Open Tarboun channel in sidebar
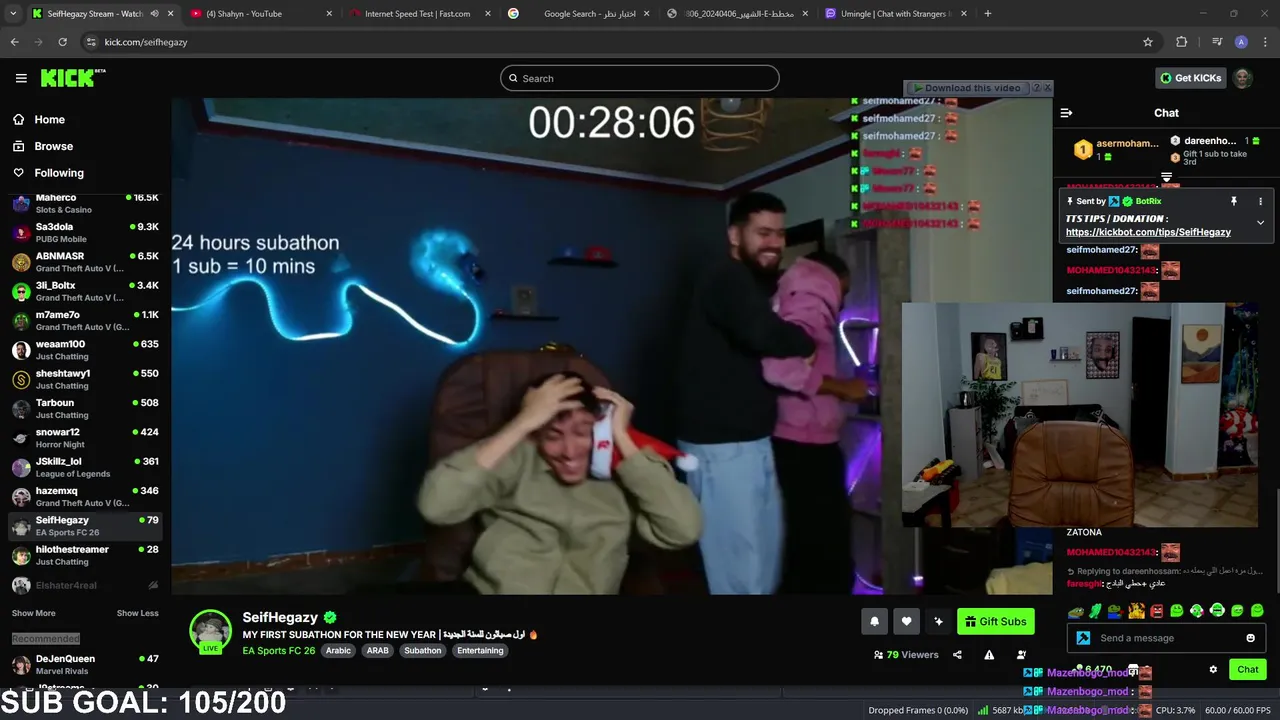The image size is (1280, 720). pyautogui.click(x=85, y=408)
